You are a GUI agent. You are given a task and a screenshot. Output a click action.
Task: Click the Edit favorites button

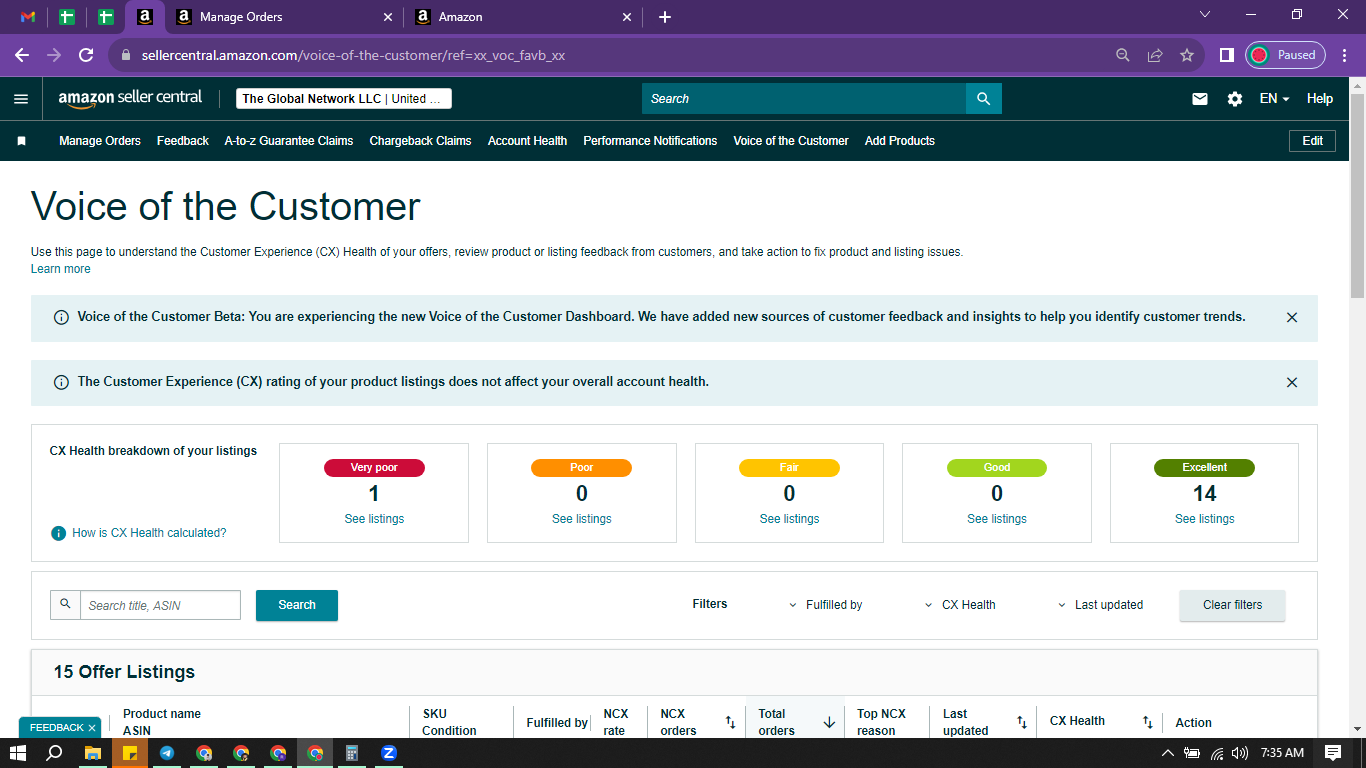tap(1313, 141)
